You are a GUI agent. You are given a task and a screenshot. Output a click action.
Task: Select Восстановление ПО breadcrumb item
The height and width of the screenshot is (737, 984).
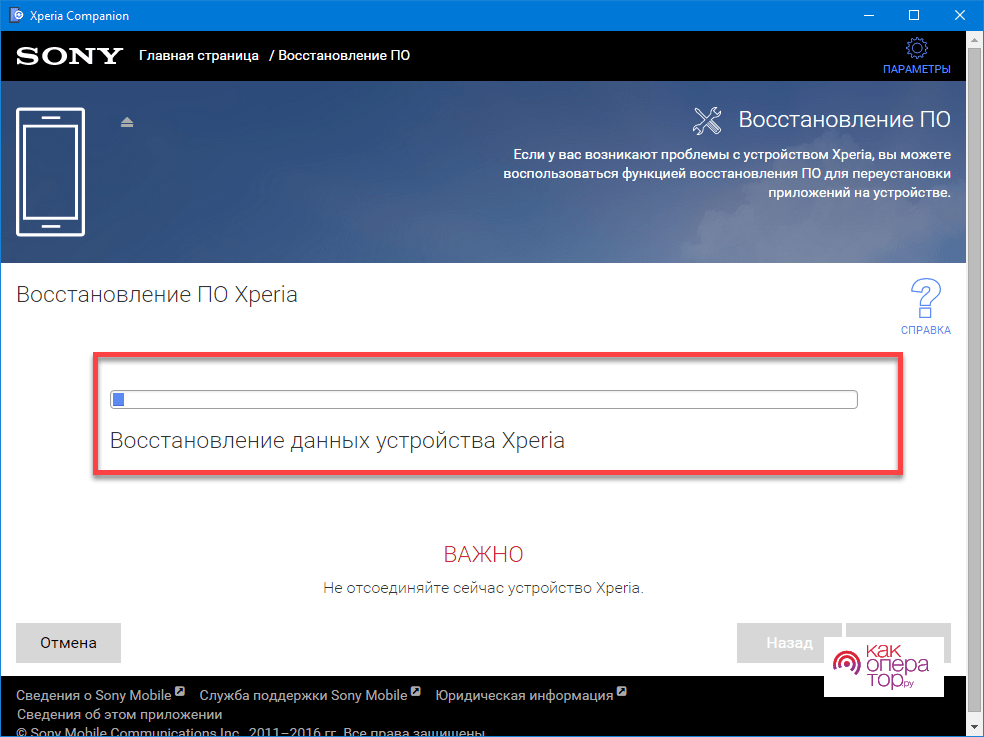[344, 55]
